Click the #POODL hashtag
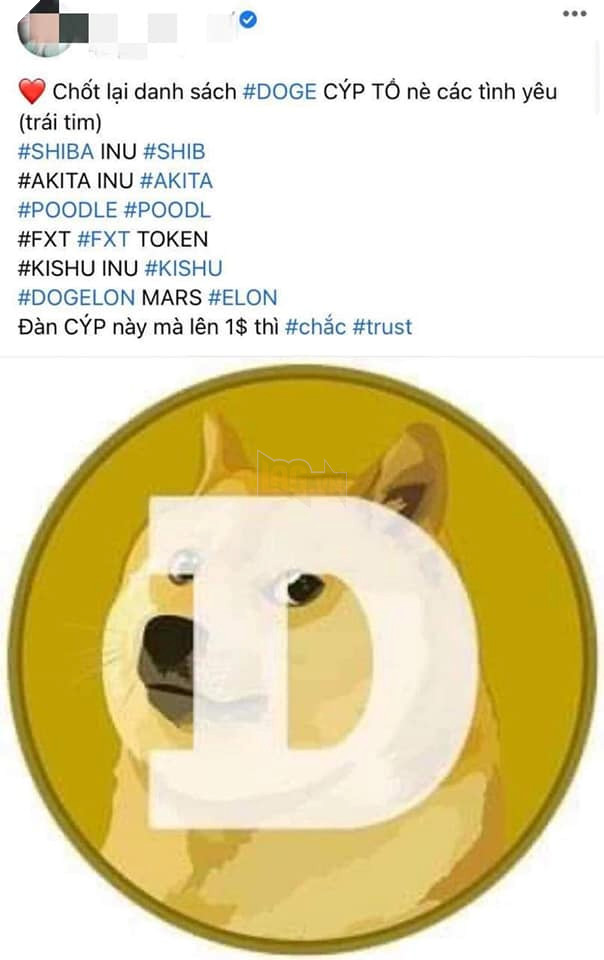 pos(167,210)
